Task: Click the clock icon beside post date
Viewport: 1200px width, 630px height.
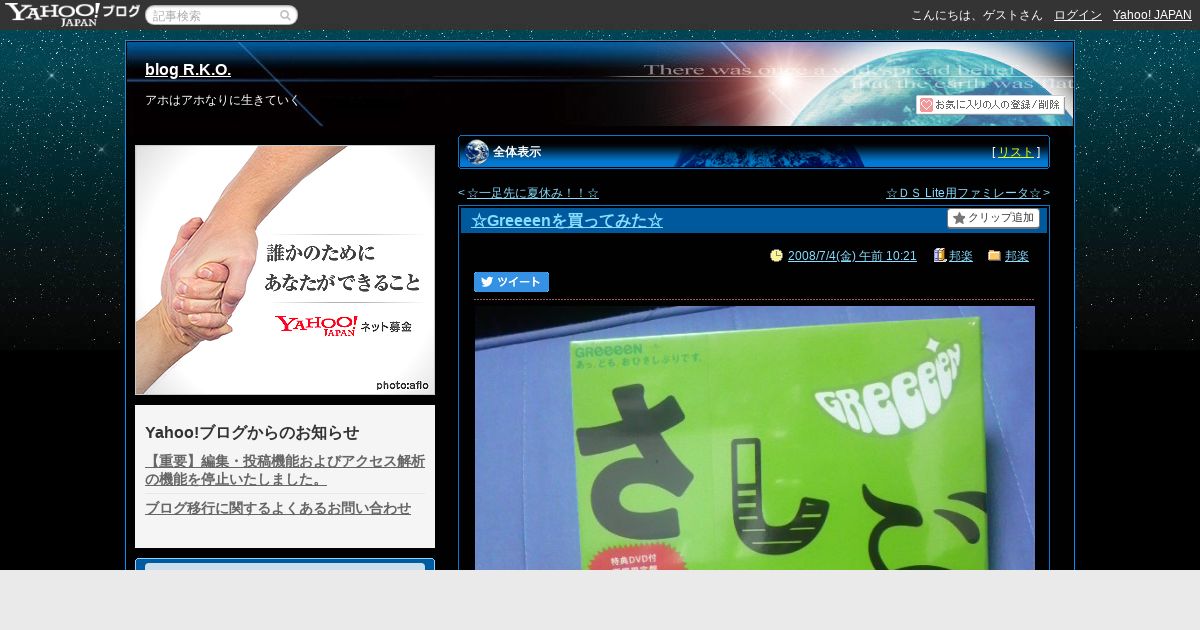Action: (x=777, y=256)
